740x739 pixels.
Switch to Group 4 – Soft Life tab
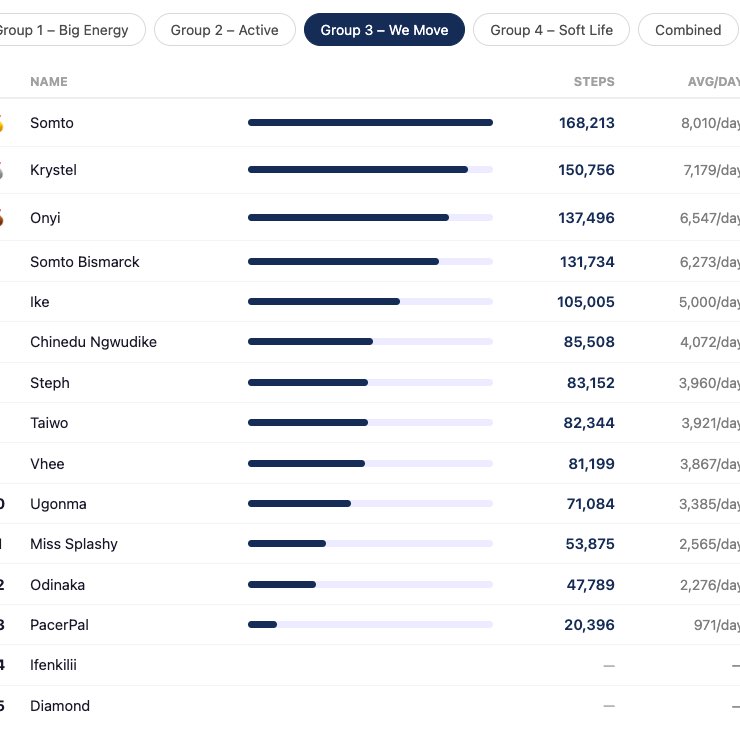click(x=551, y=30)
